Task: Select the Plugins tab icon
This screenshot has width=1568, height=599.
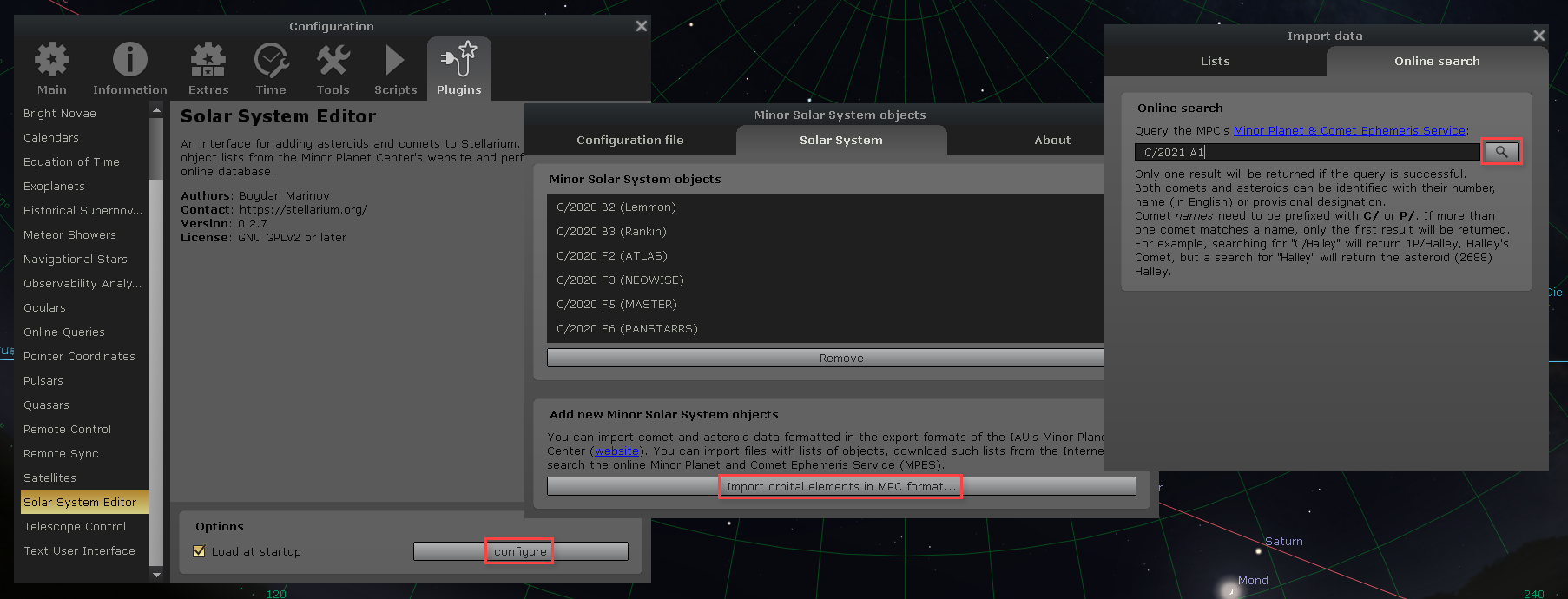Action: (x=458, y=69)
